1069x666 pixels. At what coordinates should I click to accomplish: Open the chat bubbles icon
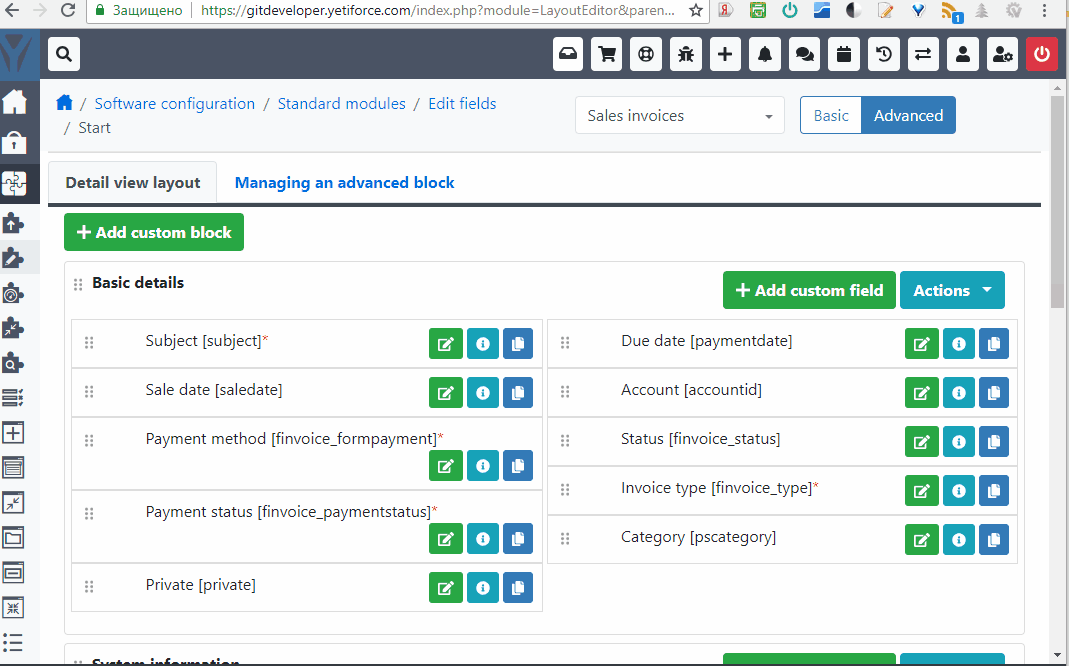click(x=804, y=54)
